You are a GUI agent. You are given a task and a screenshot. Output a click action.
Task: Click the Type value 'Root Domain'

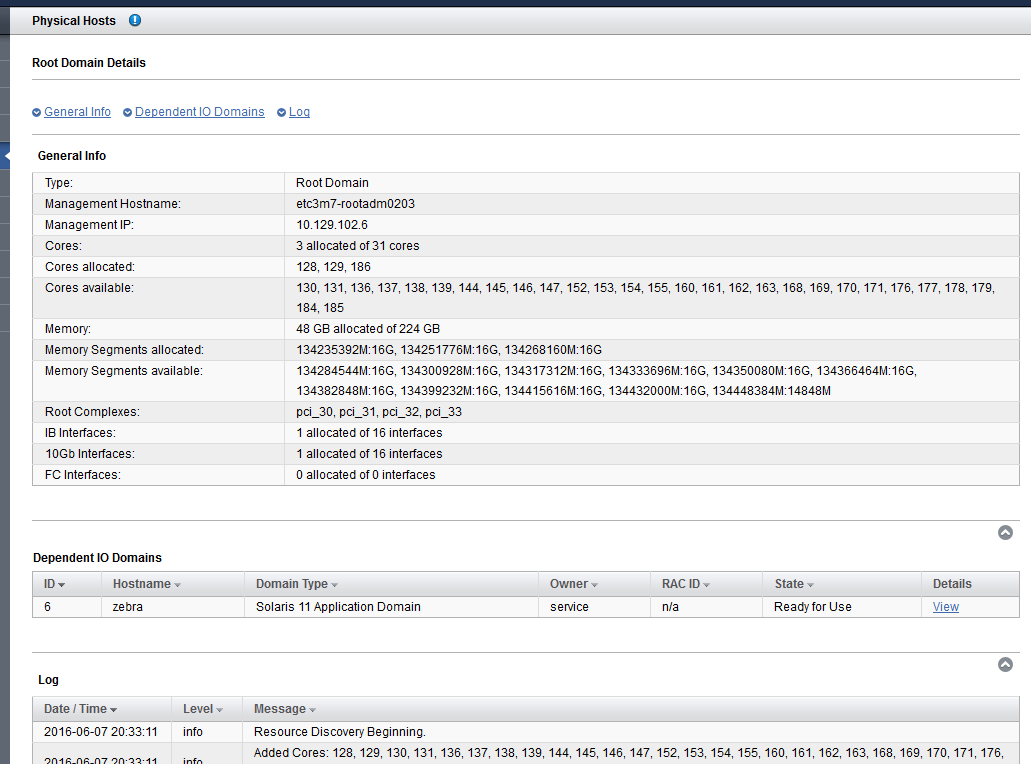click(x=332, y=183)
